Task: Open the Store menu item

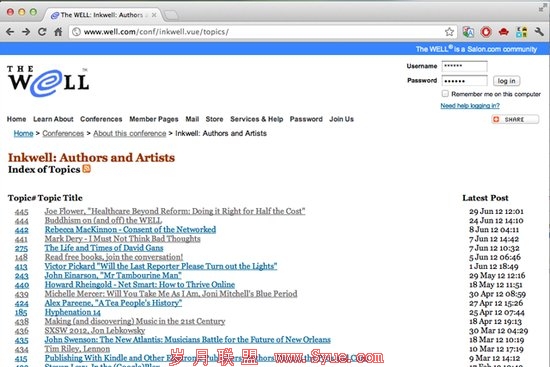Action: pos(214,119)
